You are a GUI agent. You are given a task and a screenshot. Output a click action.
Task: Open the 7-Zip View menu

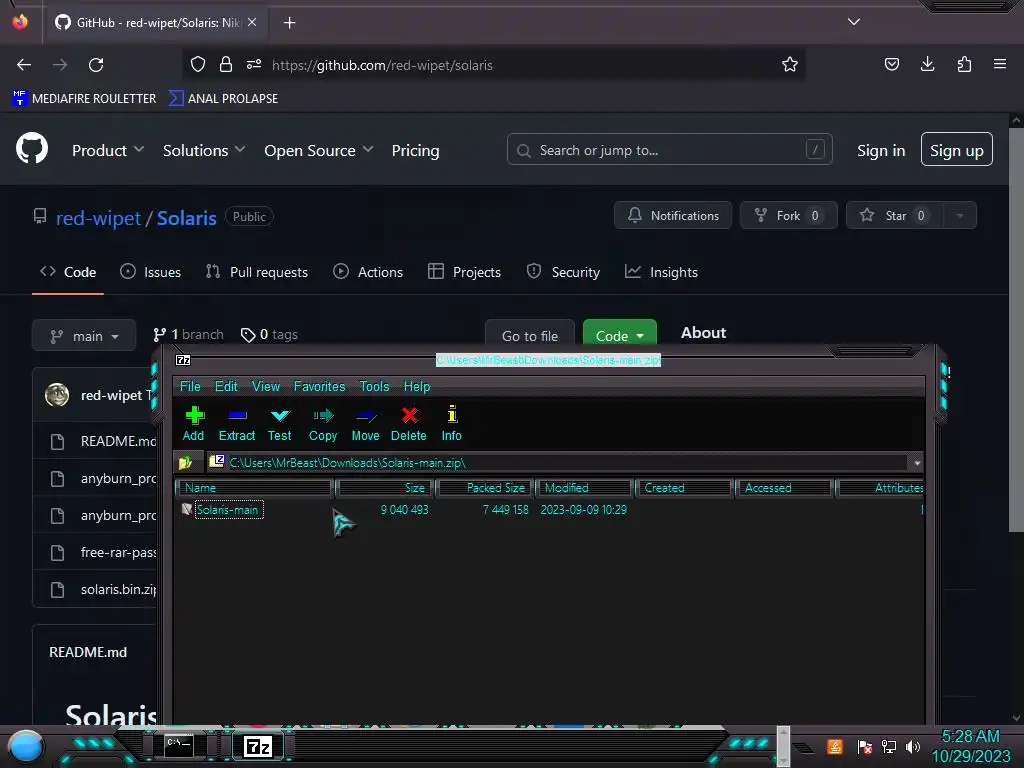pos(266,386)
